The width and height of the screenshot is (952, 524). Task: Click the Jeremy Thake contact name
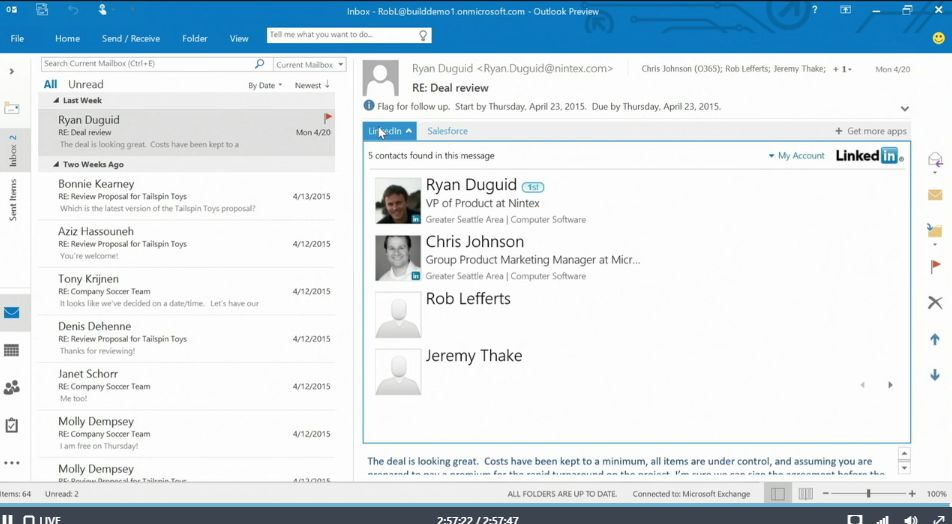click(x=474, y=356)
